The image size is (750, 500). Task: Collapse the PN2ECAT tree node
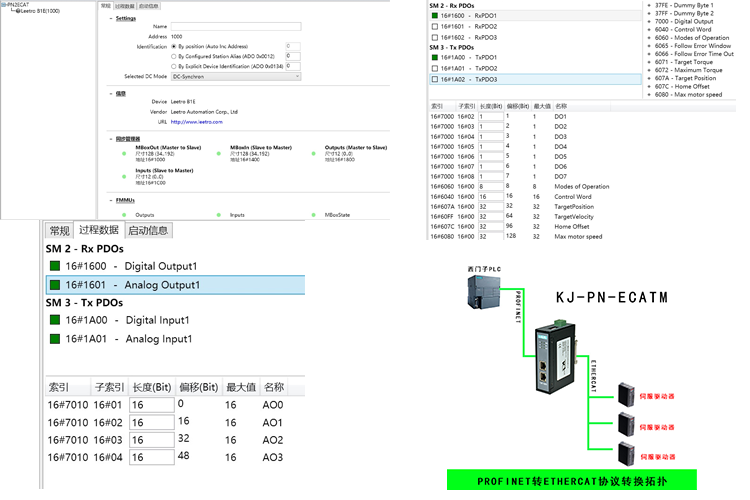(x=2, y=4)
